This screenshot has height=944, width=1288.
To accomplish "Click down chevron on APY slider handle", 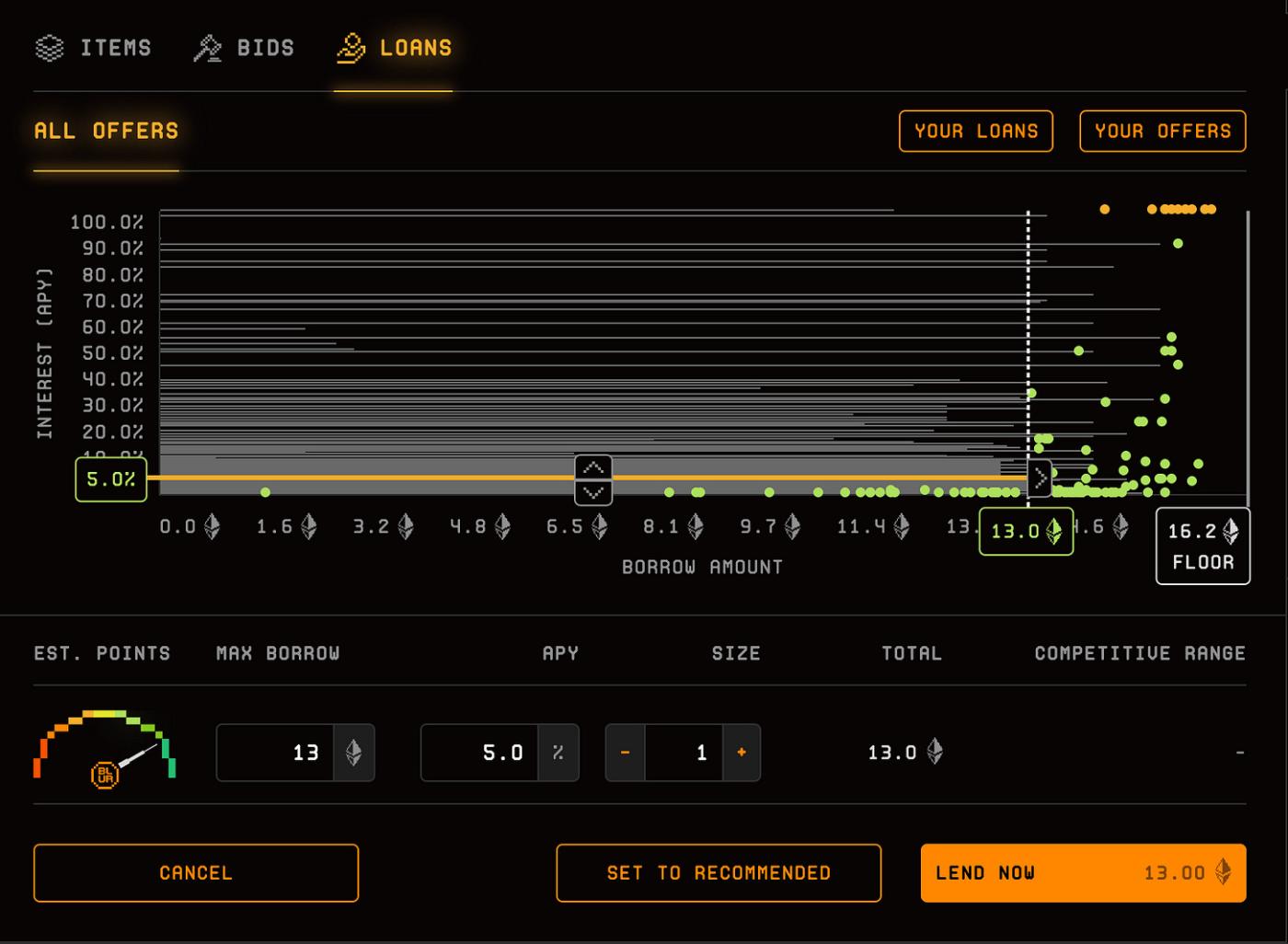I will pos(593,492).
